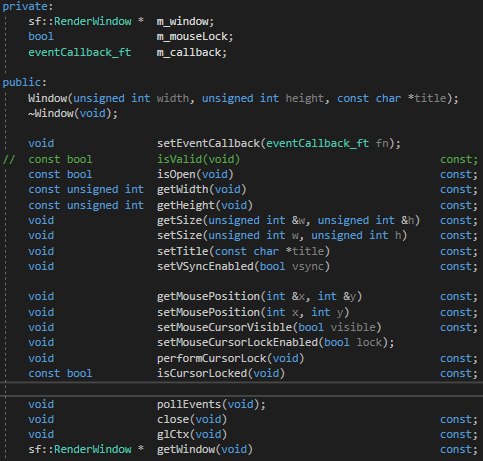Click the 'visible' parameter name
Image resolution: width=483 pixels, height=461 pixels.
coord(353,327)
